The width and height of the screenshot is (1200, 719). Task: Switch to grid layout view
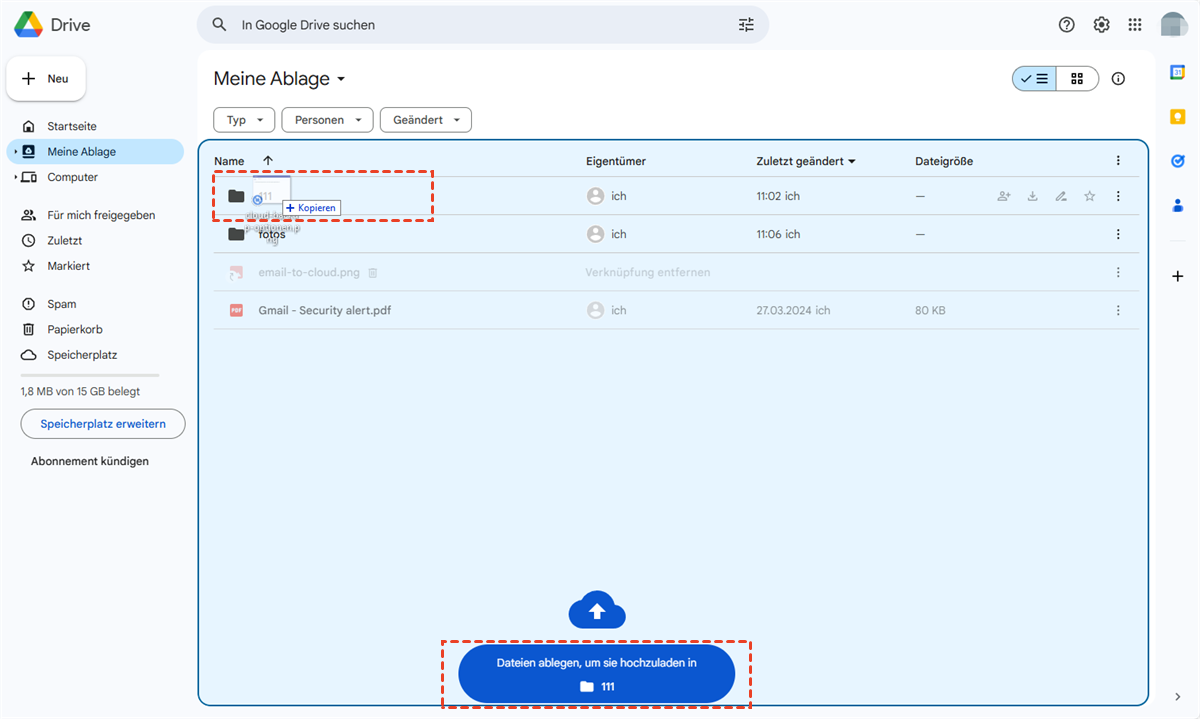click(1077, 79)
